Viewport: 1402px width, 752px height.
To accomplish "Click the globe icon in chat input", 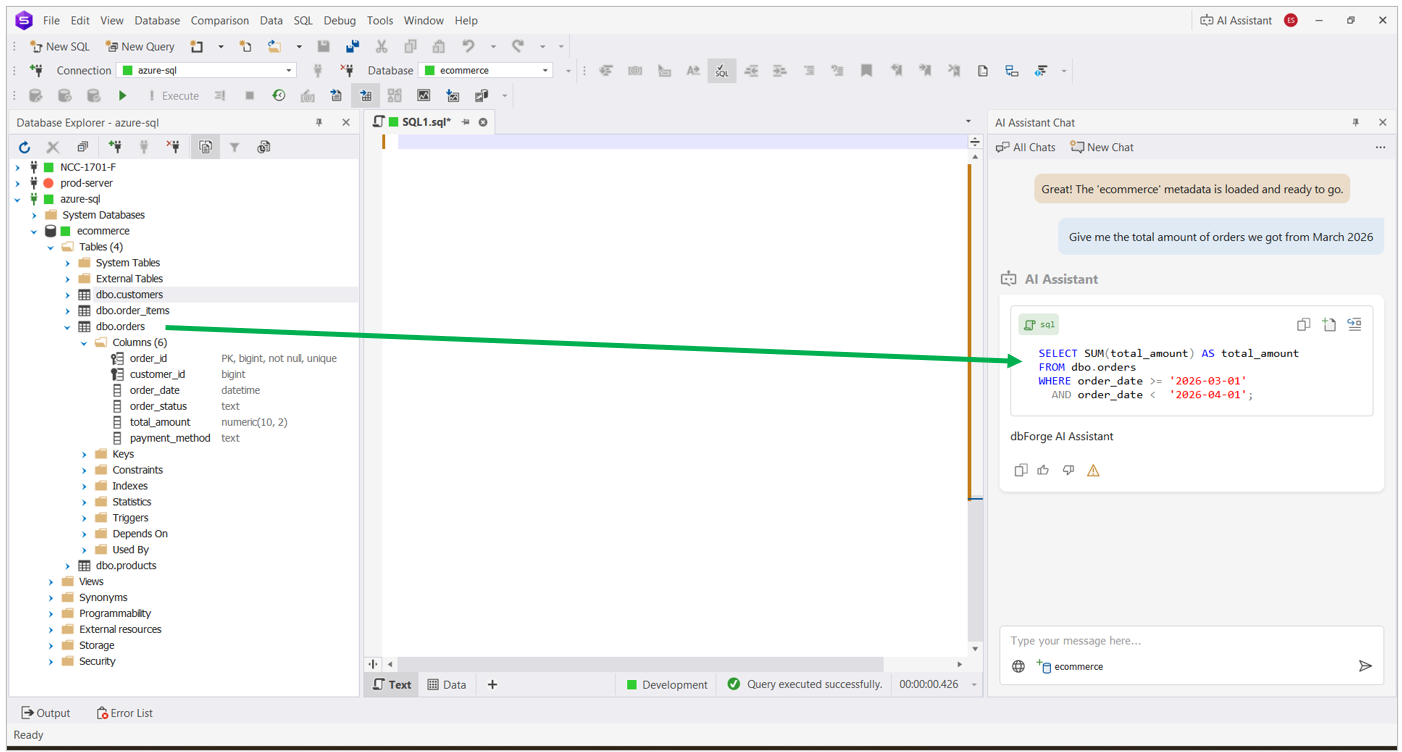I will click(1018, 667).
